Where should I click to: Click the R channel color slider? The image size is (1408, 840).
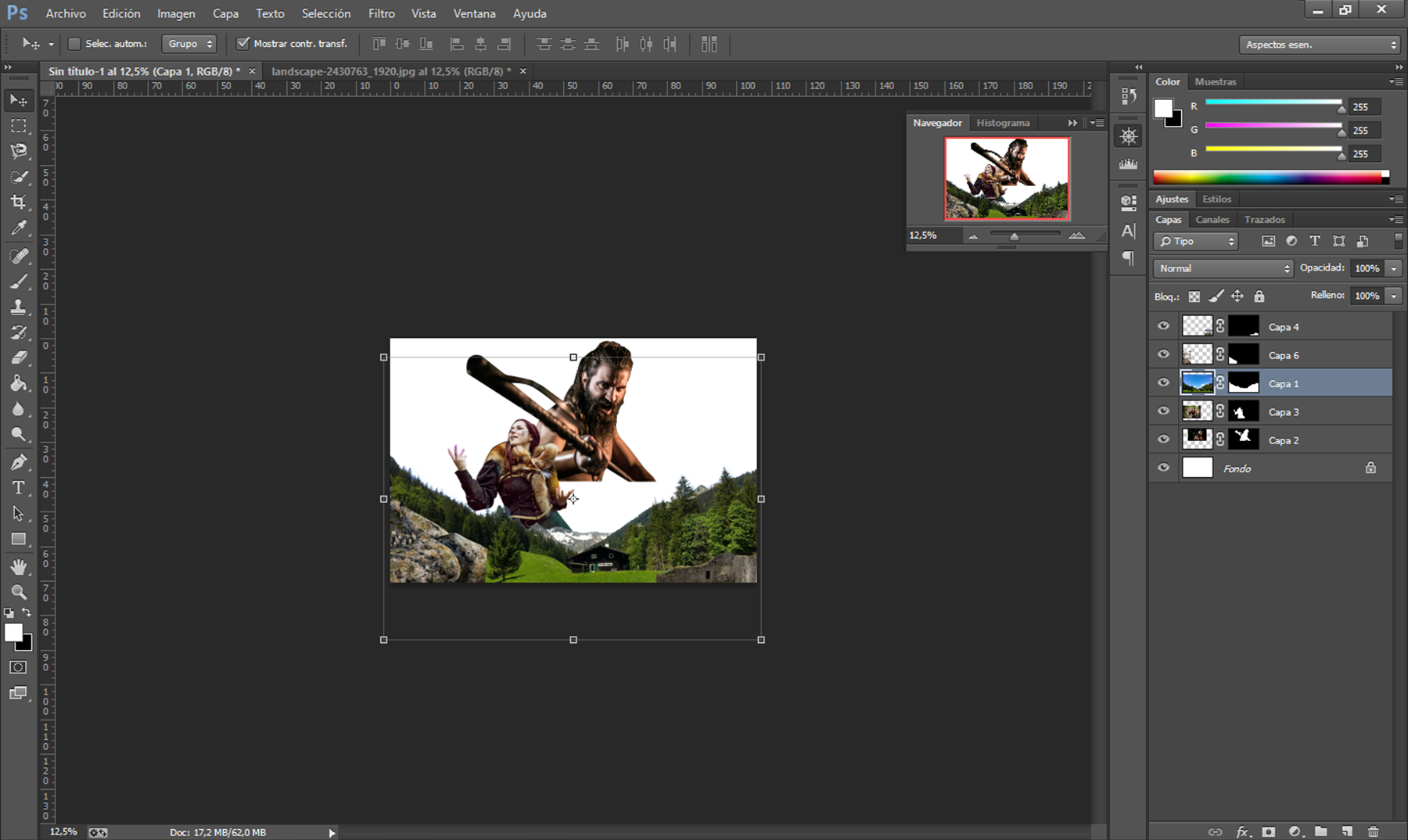tap(1273, 102)
